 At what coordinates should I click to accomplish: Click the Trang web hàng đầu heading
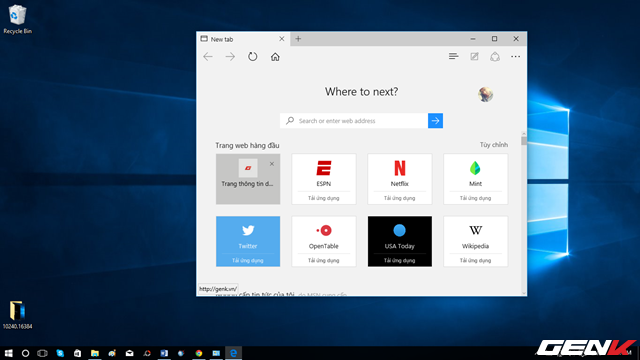tap(247, 145)
